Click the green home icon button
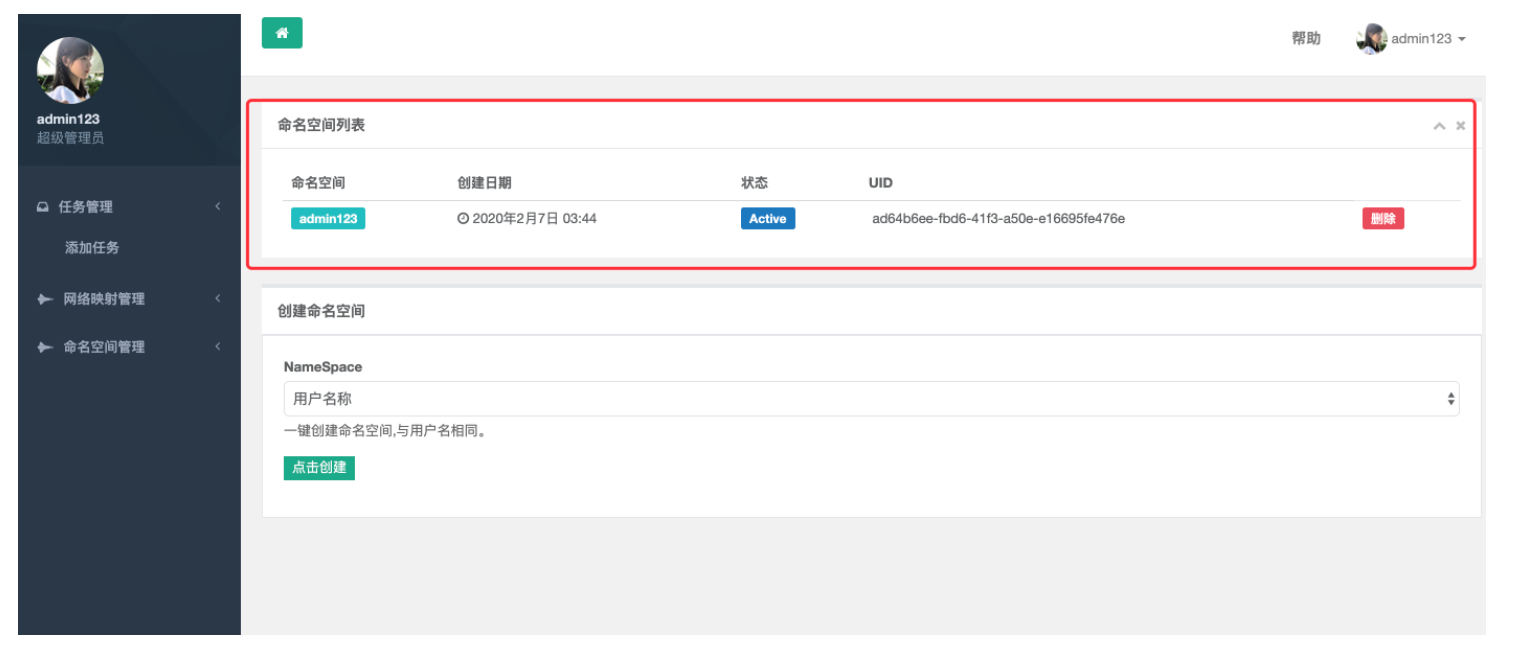Screen dimensions: 1522x672 click(282, 33)
